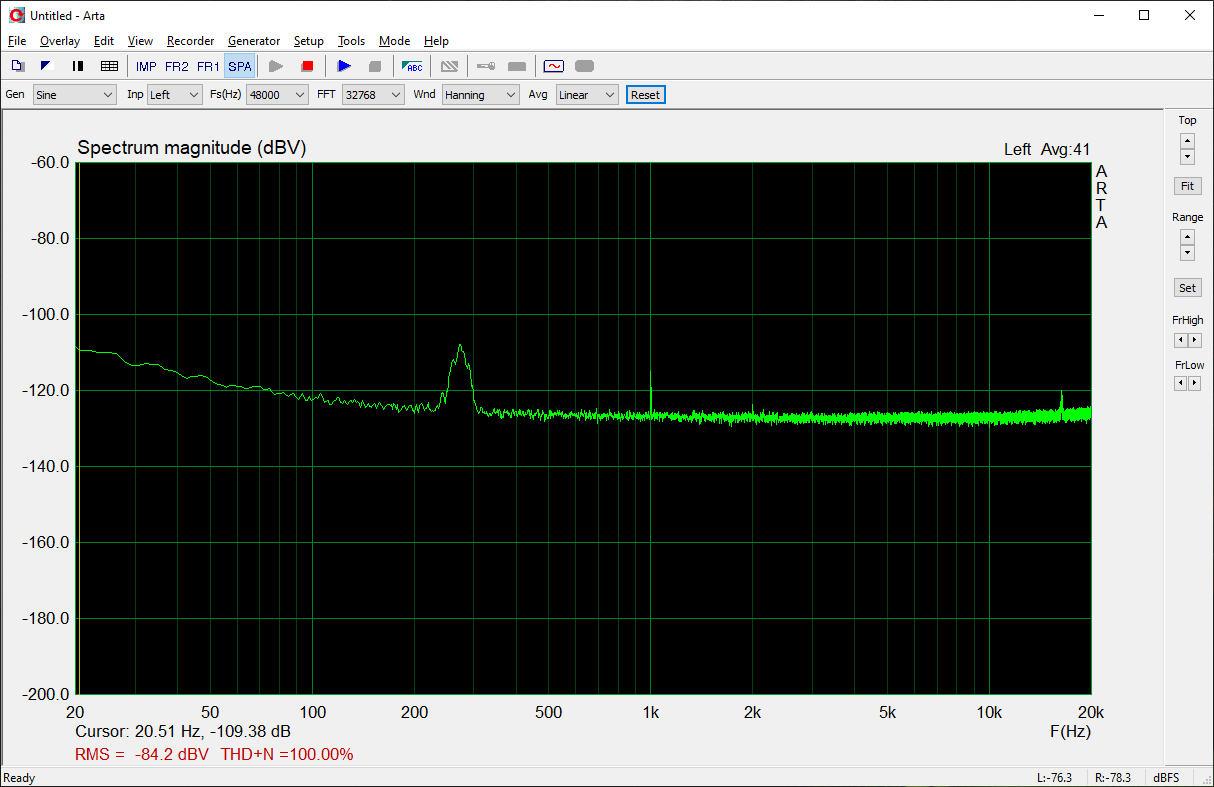Click the Copy toolbar icon
Image resolution: width=1214 pixels, height=787 pixels.
(x=17, y=66)
